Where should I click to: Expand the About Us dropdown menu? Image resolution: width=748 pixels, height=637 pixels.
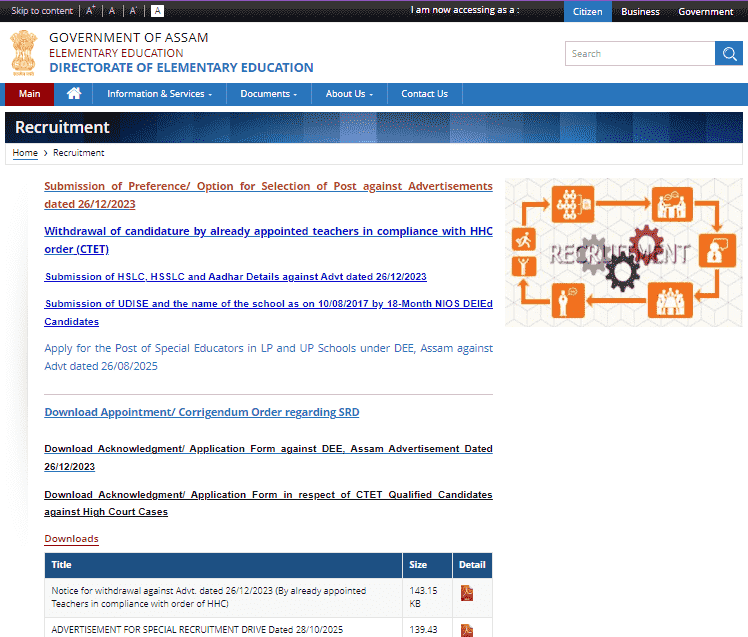[x=349, y=94]
